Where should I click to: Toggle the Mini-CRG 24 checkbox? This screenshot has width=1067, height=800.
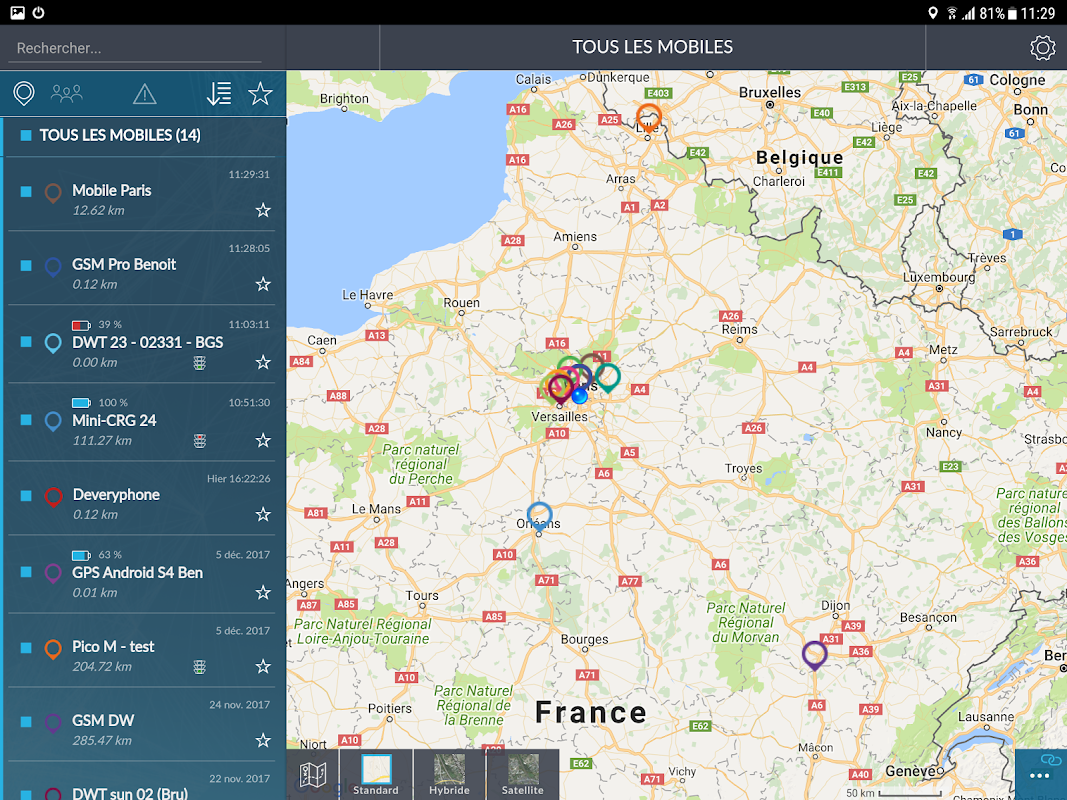point(26,420)
